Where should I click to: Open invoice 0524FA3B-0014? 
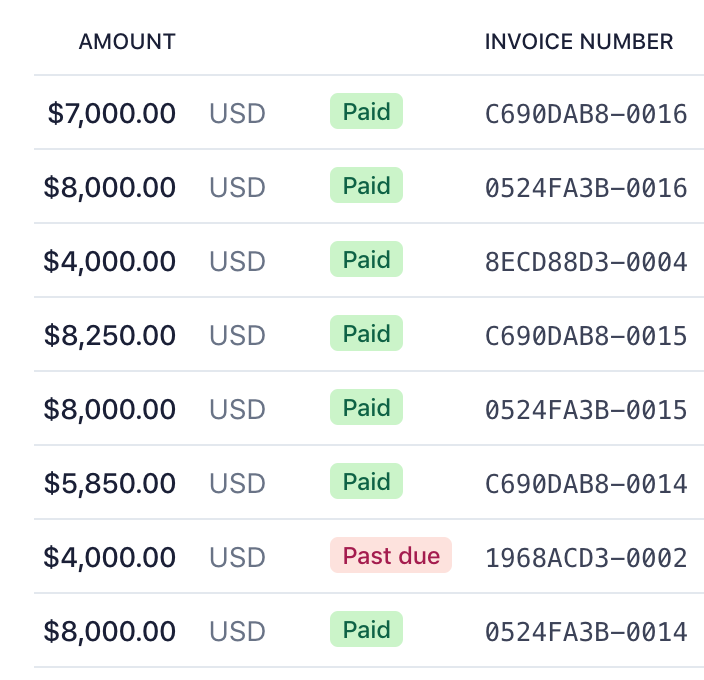tap(586, 632)
